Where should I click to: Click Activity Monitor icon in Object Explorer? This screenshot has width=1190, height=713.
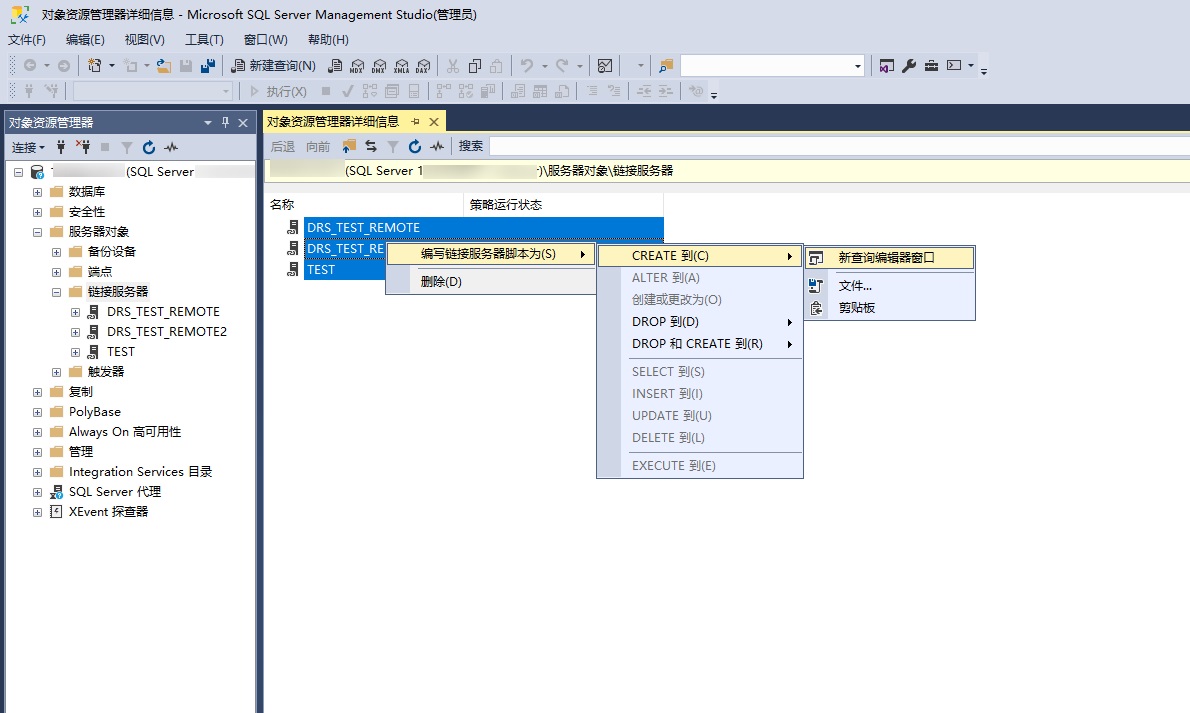[171, 147]
